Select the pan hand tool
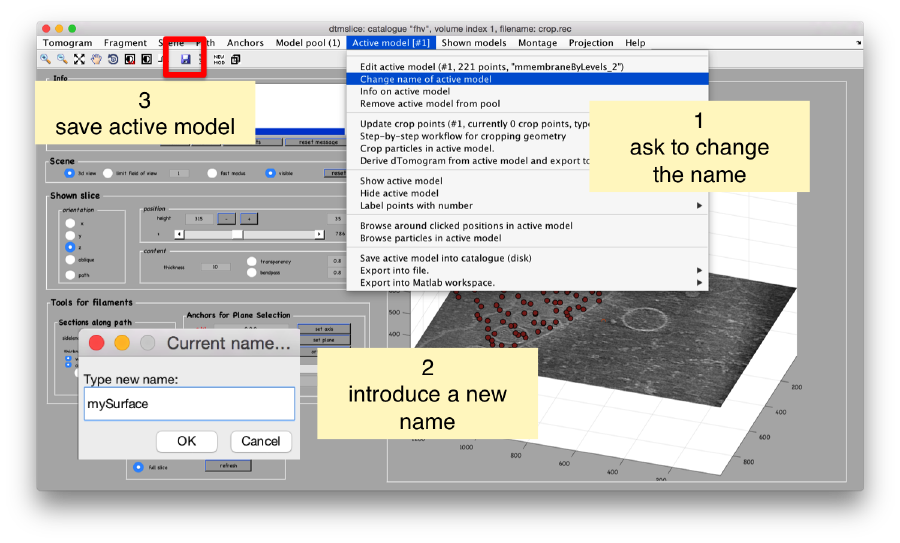Viewport: 900px width, 543px height. click(x=96, y=60)
